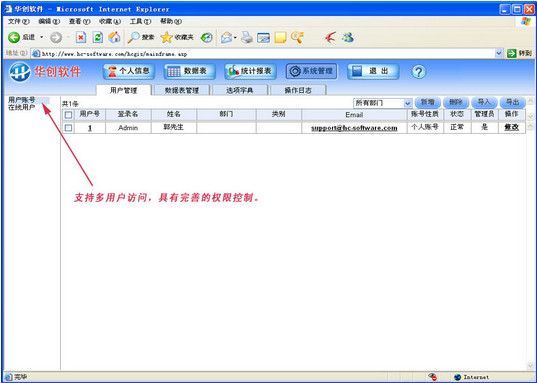The image size is (537, 383).
Task: Click the IE Forward arrow button
Action: point(56,37)
